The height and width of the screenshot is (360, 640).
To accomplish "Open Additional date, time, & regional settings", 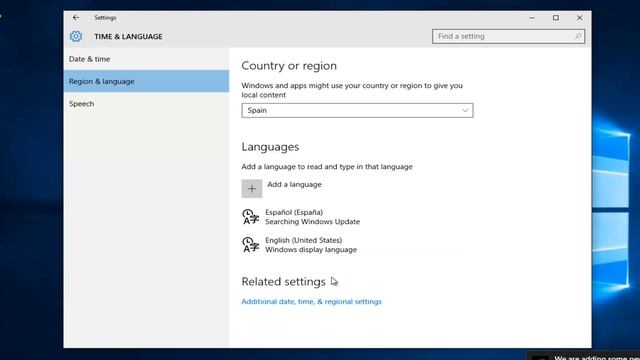I will tap(311, 302).
